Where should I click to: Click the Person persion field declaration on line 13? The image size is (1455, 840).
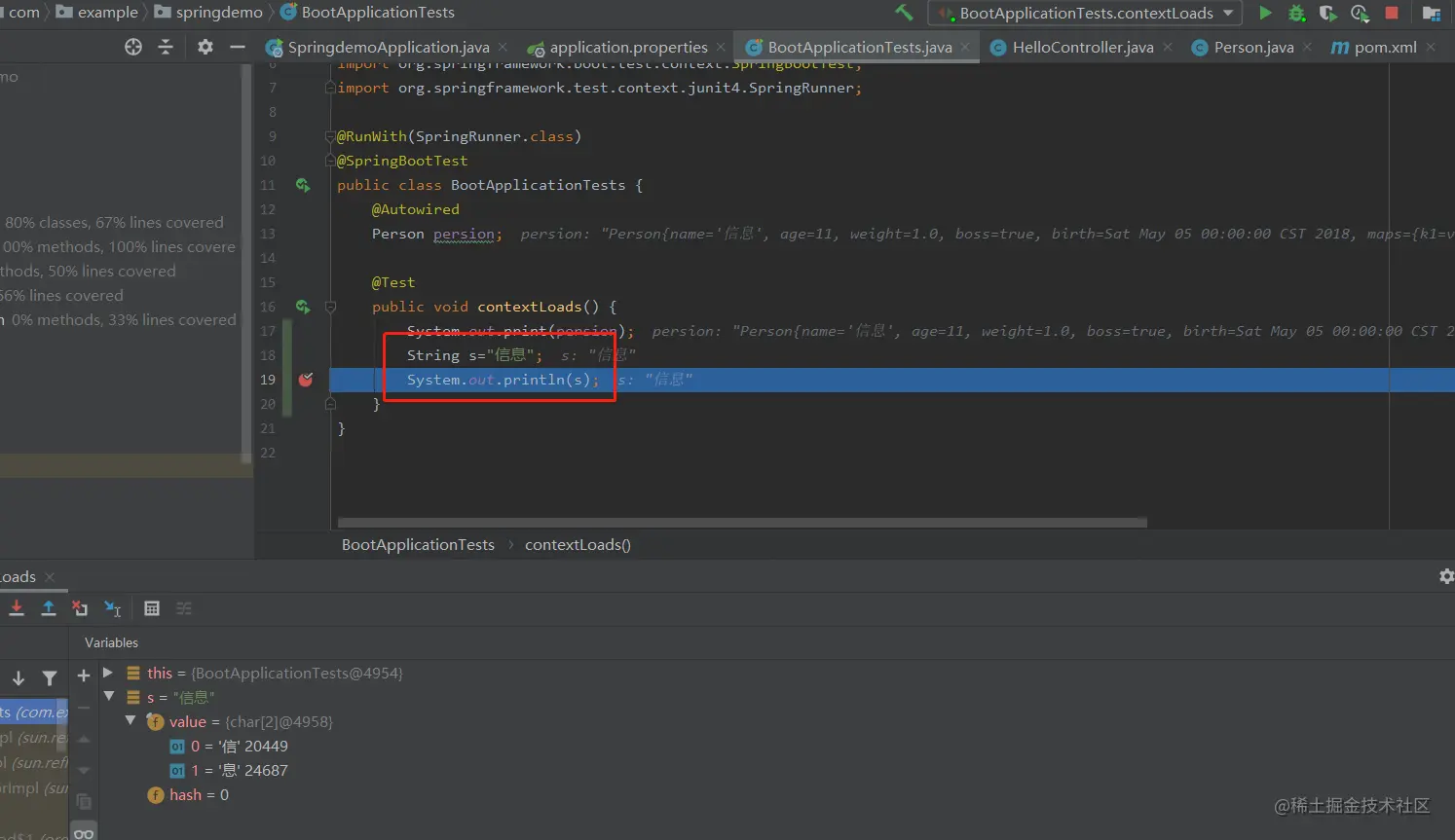(436, 234)
